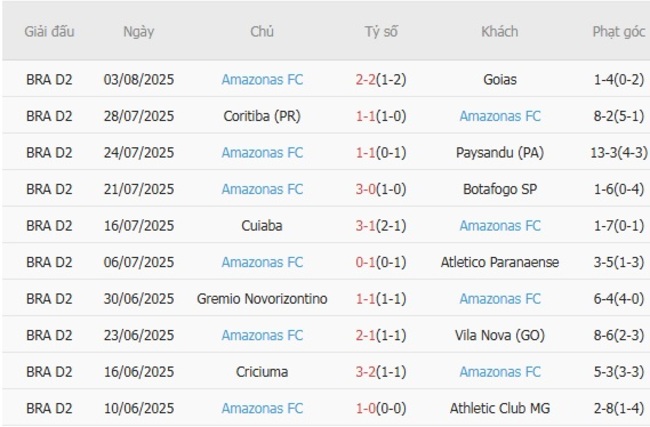The height and width of the screenshot is (427, 650).
Task: Open the Coritiba (PR) team link
Action: pos(263,116)
